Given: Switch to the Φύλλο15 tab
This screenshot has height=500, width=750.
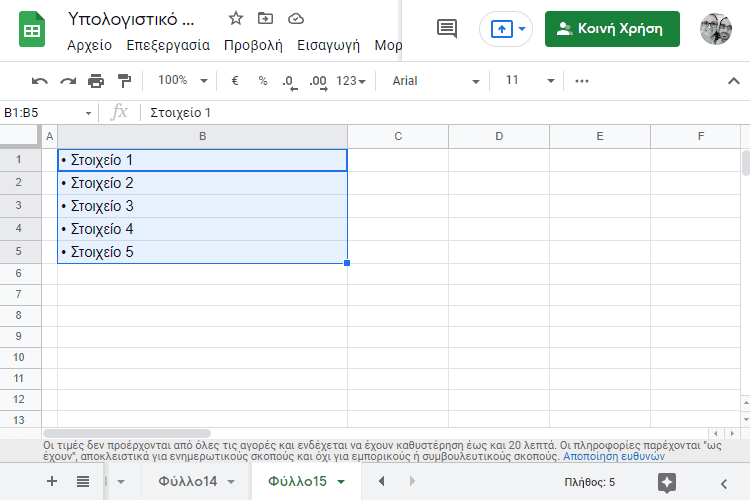Looking at the screenshot, I should tap(297, 481).
